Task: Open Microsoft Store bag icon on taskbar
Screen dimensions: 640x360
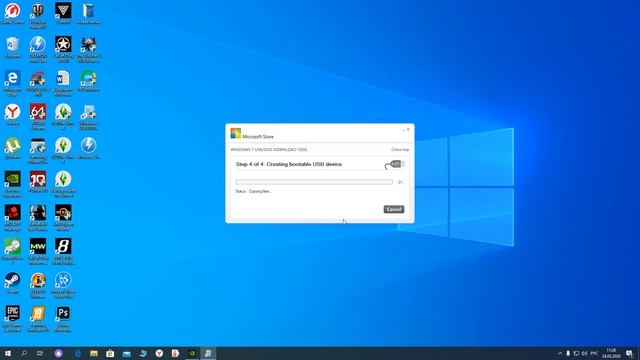Action: click(110, 353)
